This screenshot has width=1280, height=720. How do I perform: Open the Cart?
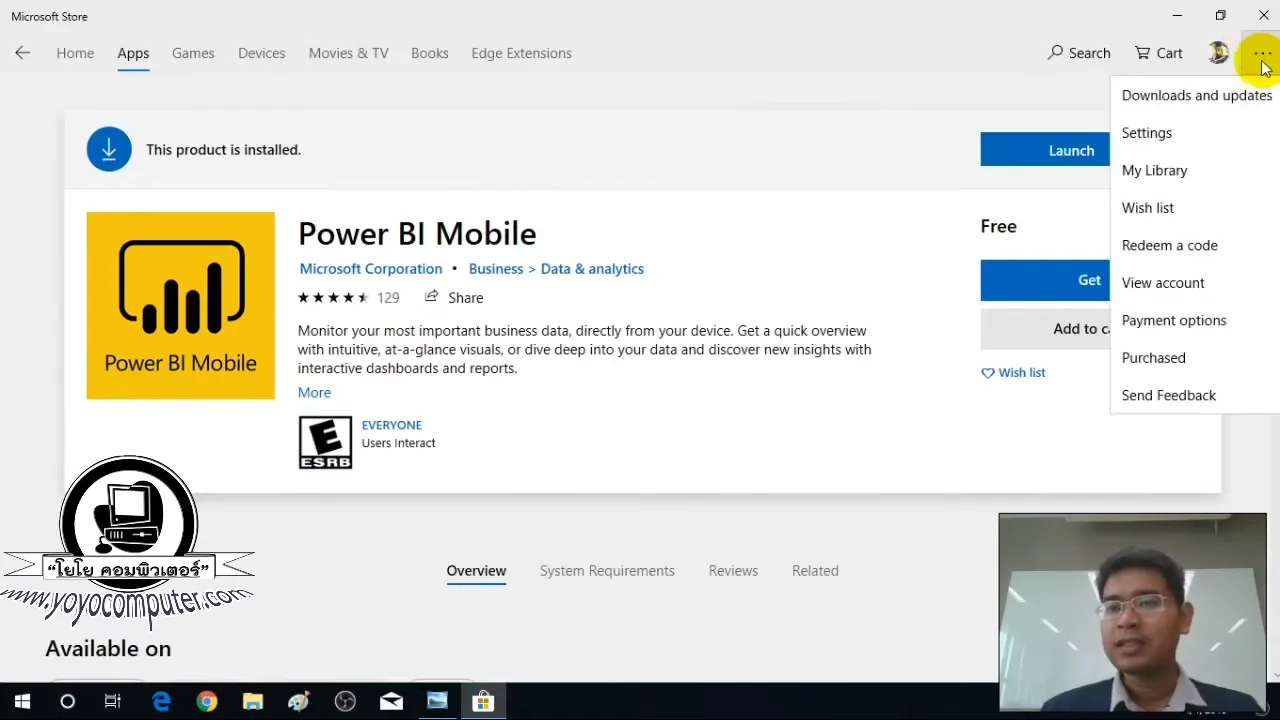tap(1158, 53)
